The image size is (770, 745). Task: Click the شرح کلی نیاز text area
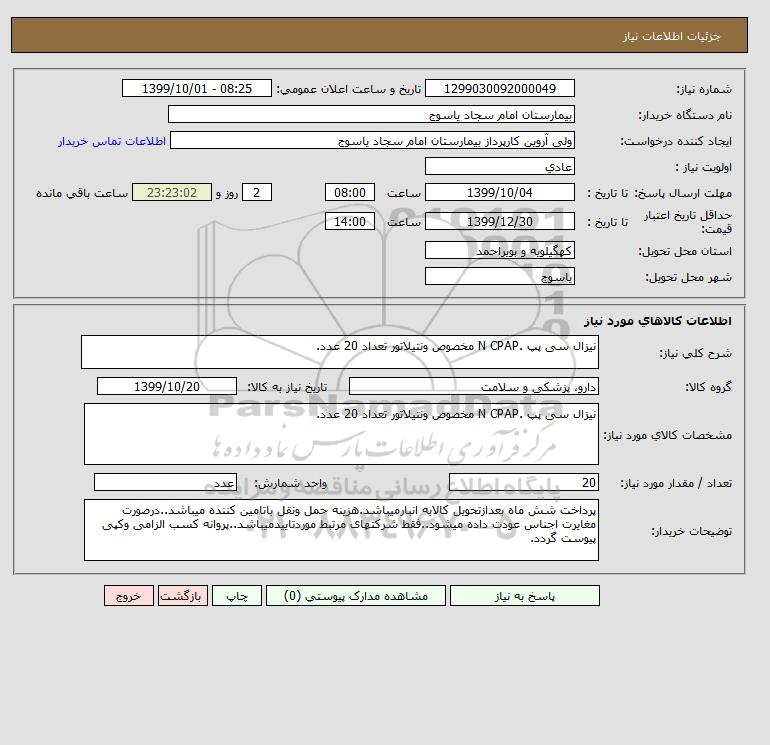click(340, 352)
